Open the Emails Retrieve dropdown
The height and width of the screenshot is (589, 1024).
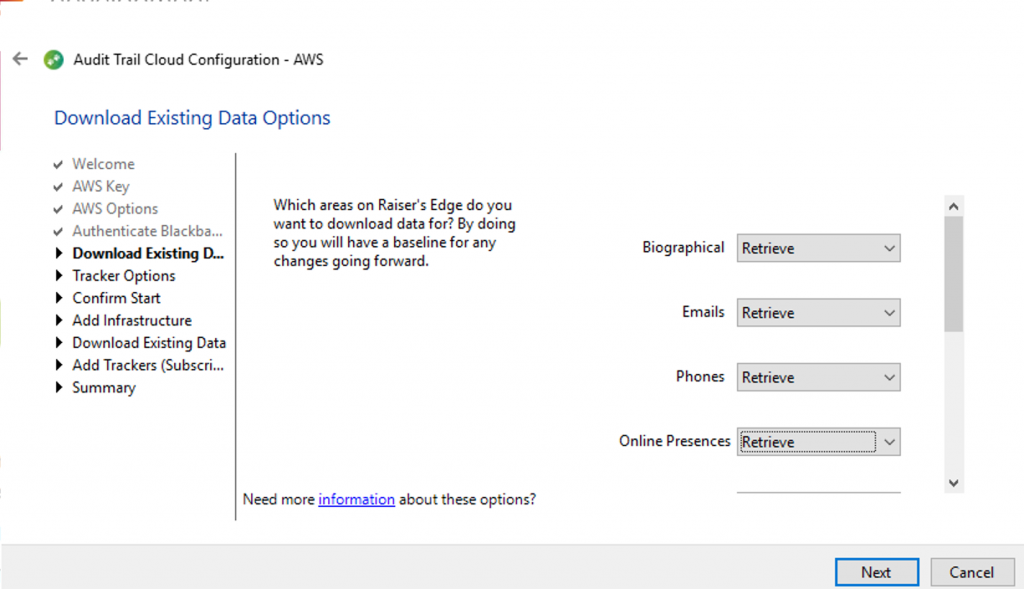pyautogui.click(x=818, y=313)
